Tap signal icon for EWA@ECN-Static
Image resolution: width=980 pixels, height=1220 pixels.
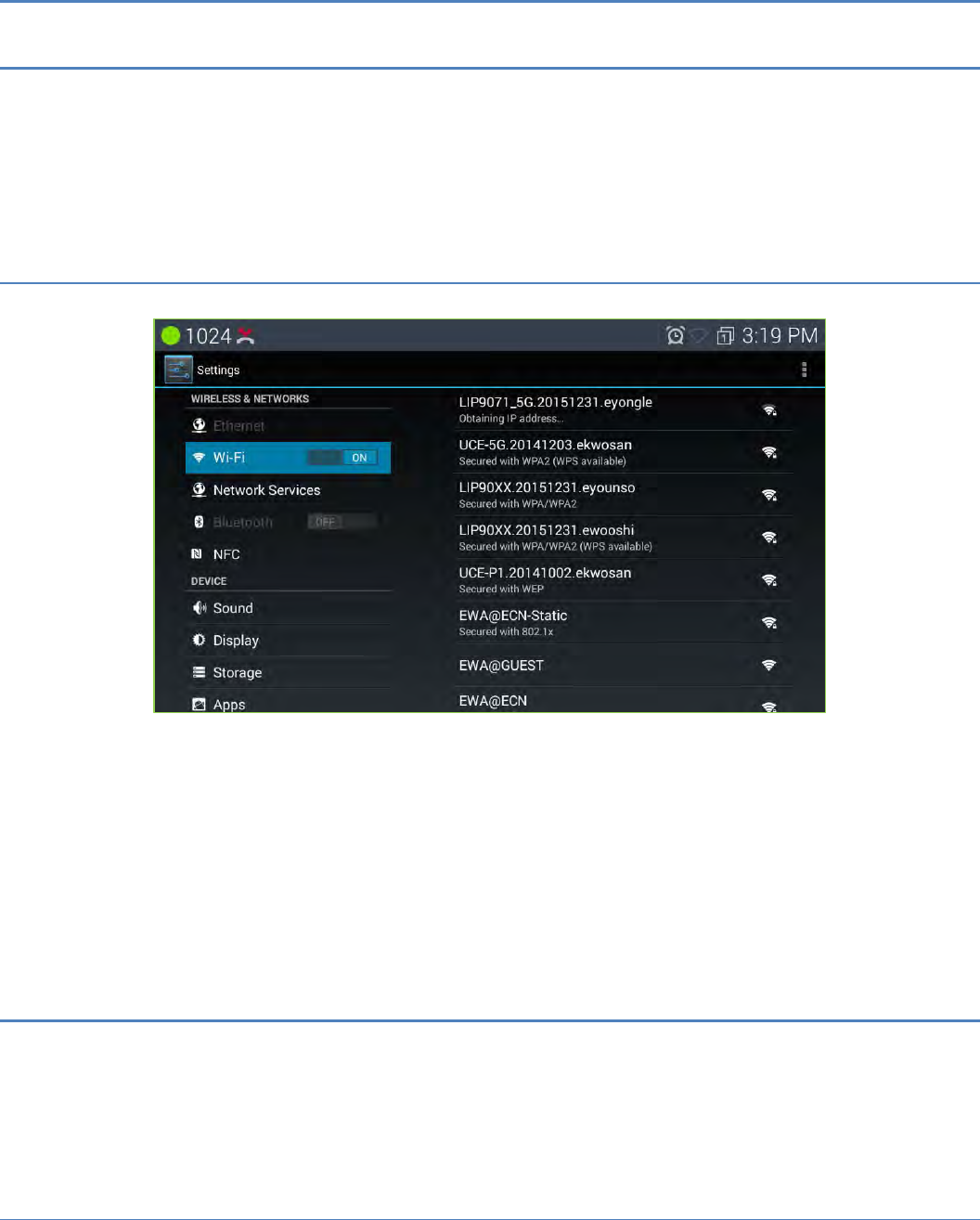[x=769, y=622]
